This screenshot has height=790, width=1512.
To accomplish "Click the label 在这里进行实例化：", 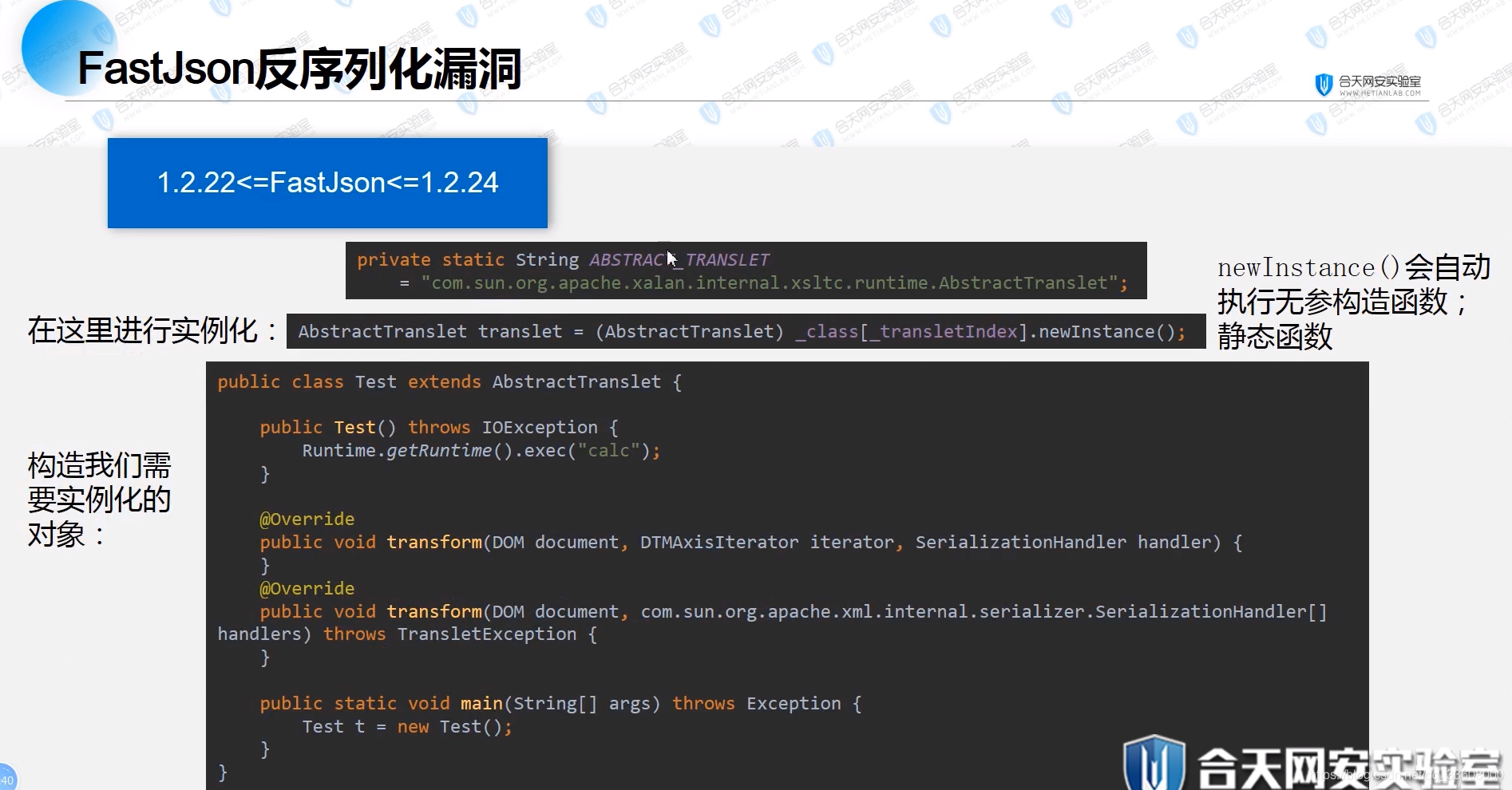I will point(152,330).
